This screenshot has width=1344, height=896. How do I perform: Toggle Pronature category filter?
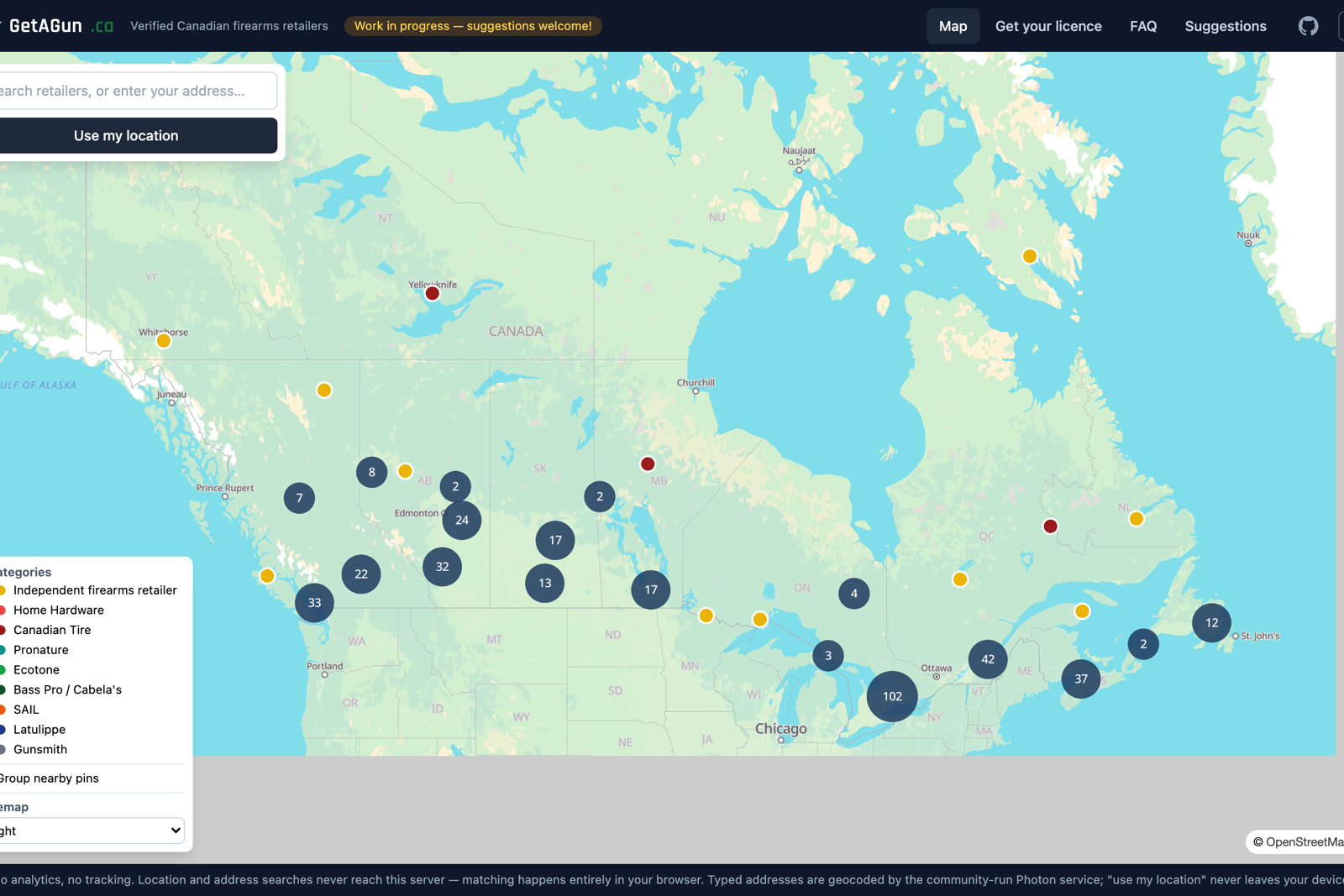click(35, 650)
